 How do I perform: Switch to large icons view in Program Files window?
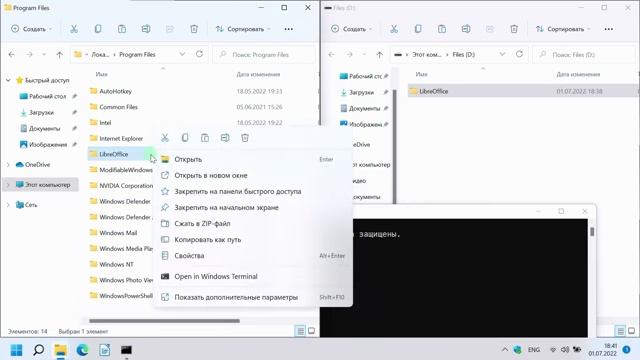coord(311,331)
